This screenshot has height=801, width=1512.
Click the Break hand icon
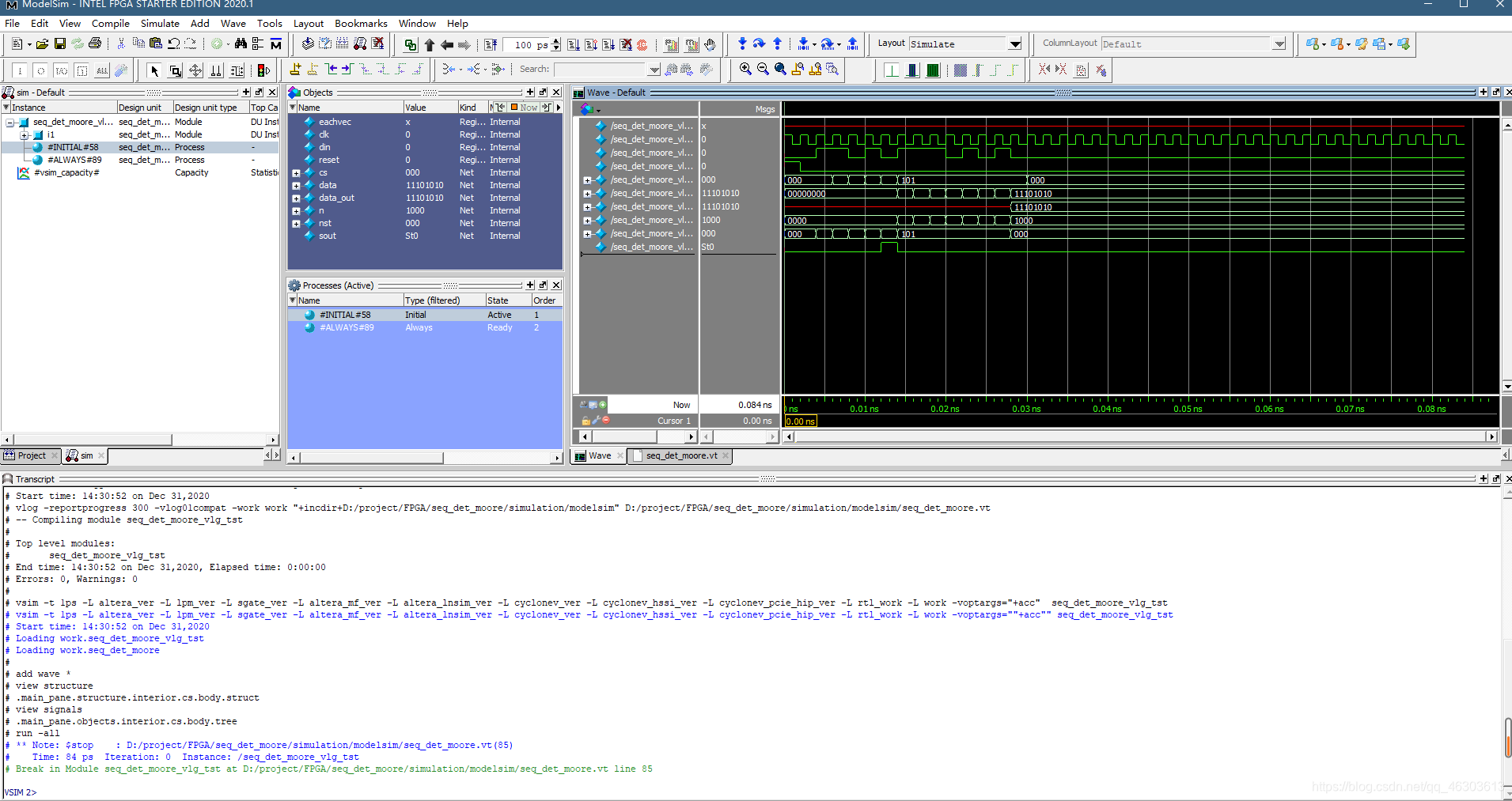click(x=710, y=44)
